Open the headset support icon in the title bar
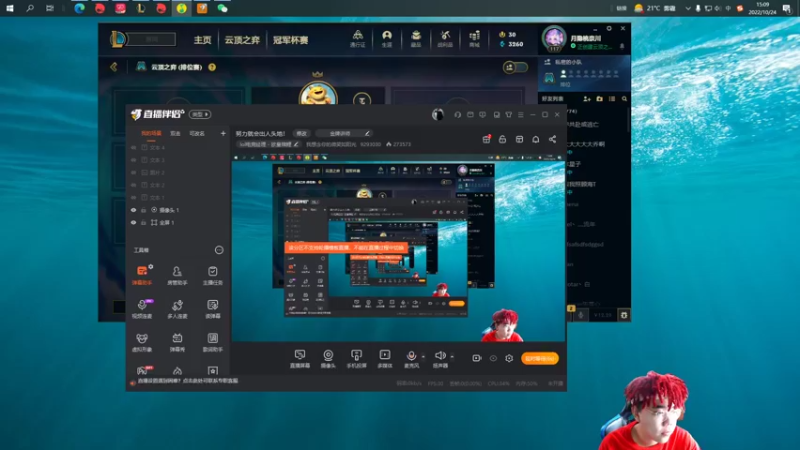This screenshot has height=450, width=800. (458, 115)
